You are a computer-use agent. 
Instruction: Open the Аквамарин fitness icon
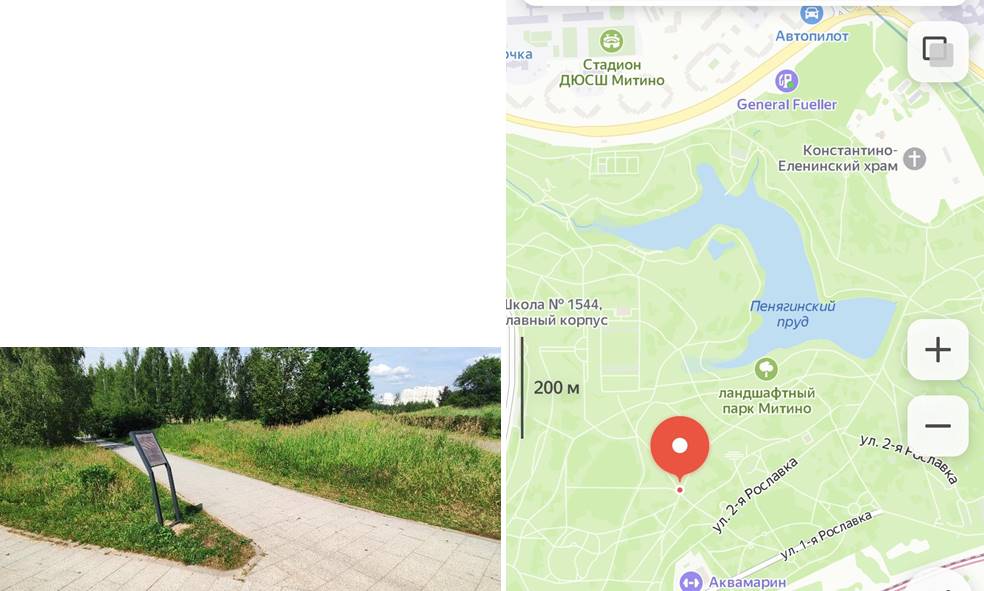coord(691,582)
